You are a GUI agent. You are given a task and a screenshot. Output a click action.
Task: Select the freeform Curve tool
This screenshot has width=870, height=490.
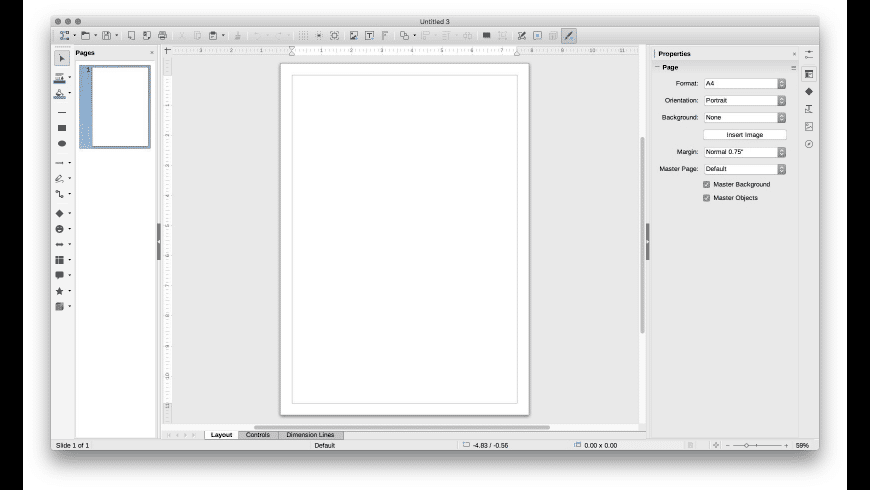pyautogui.click(x=59, y=179)
